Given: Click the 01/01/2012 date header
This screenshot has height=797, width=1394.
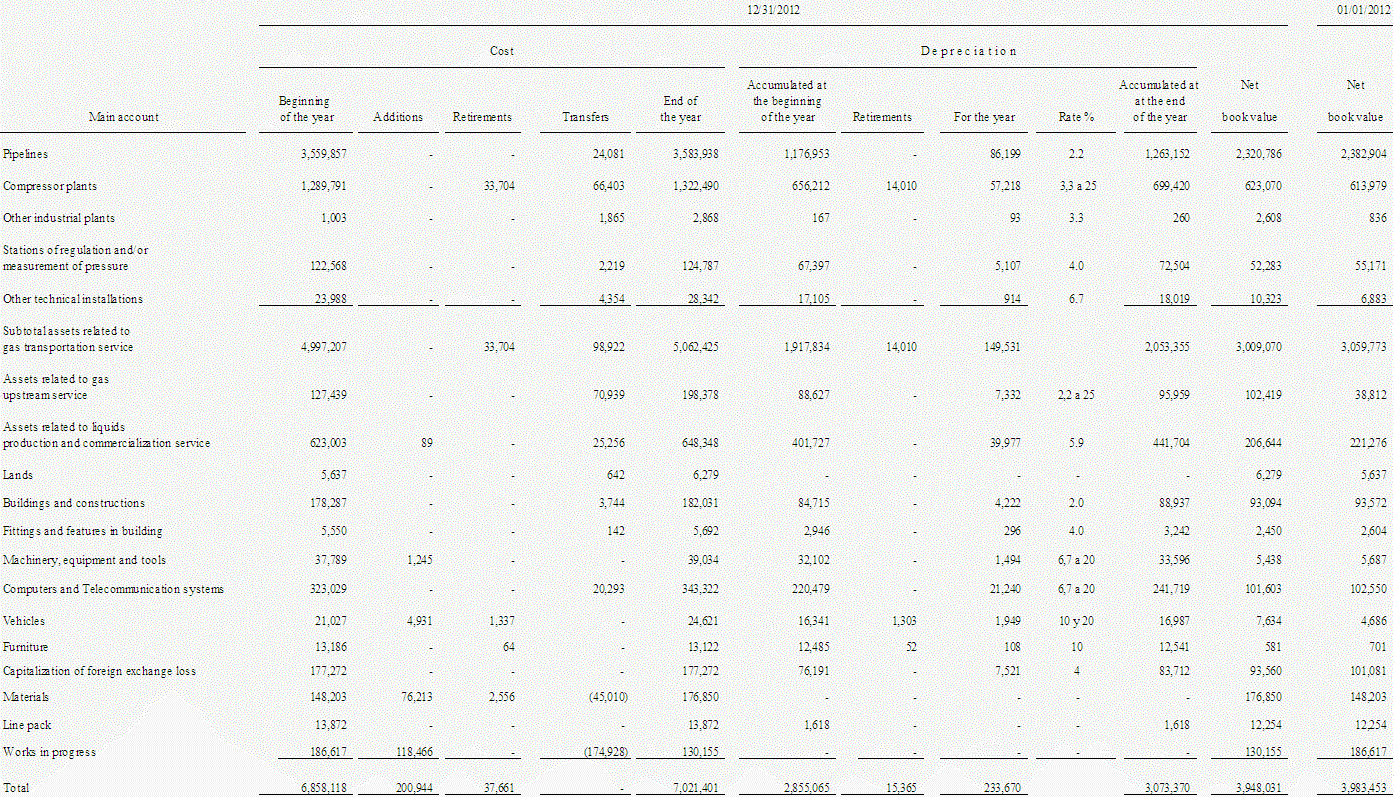Looking at the screenshot, I should (x=1355, y=9).
